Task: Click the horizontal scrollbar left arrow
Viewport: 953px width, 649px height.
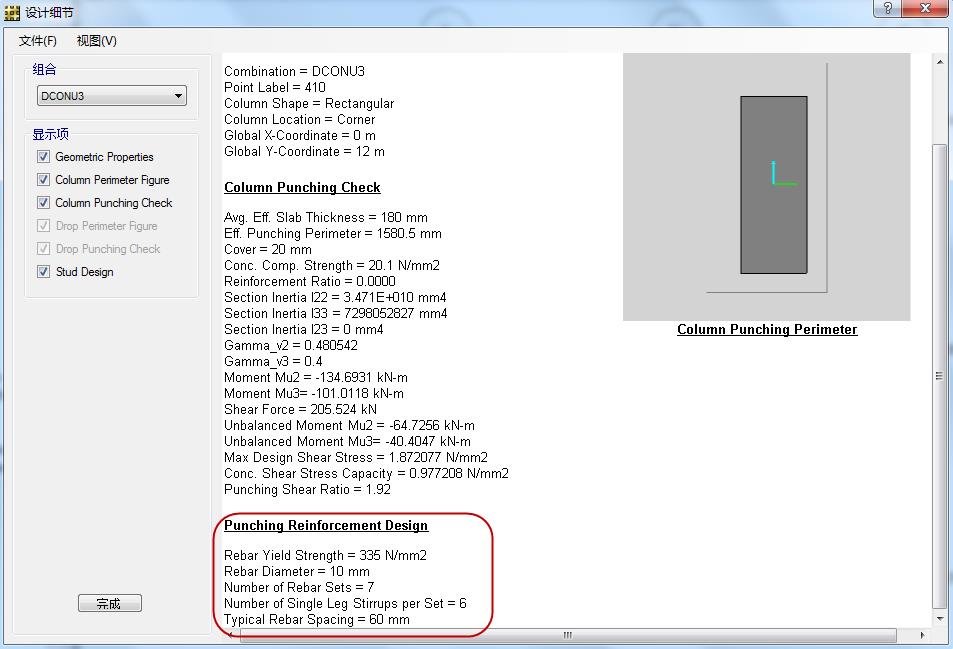Action: tap(232, 635)
